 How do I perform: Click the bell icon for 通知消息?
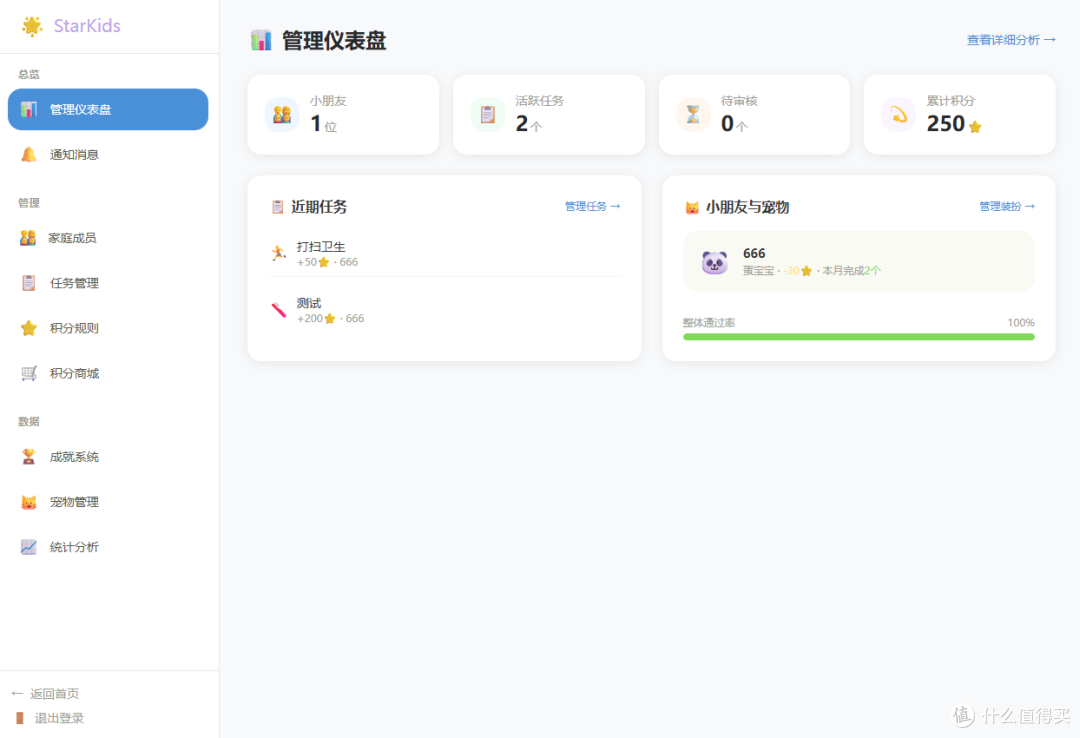(x=29, y=154)
